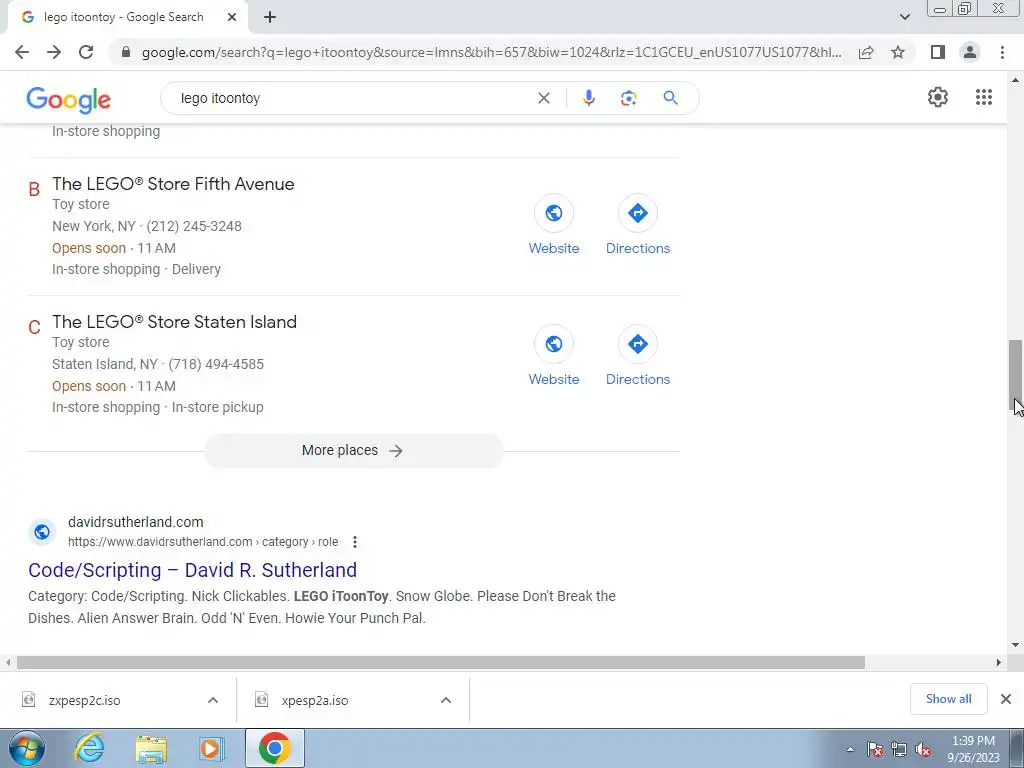Click the scroll right arrow
1024x768 pixels.
click(999, 663)
